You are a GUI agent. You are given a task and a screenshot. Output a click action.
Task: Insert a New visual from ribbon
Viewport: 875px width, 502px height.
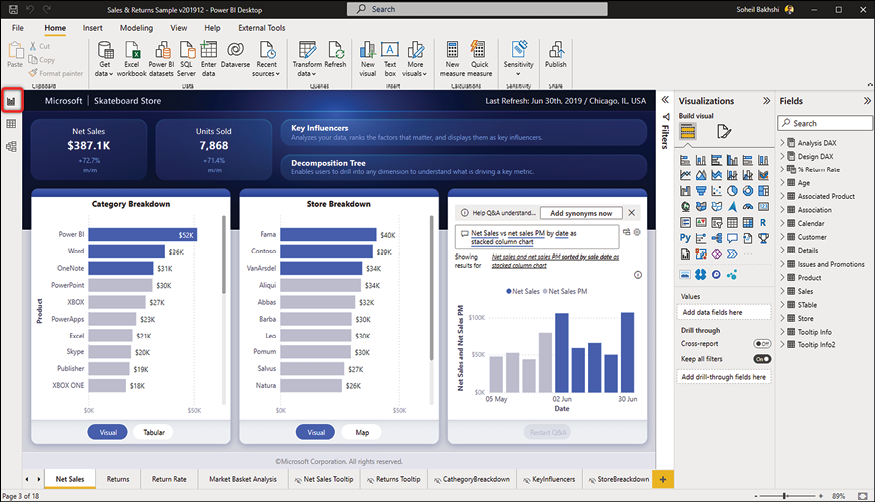(368, 59)
